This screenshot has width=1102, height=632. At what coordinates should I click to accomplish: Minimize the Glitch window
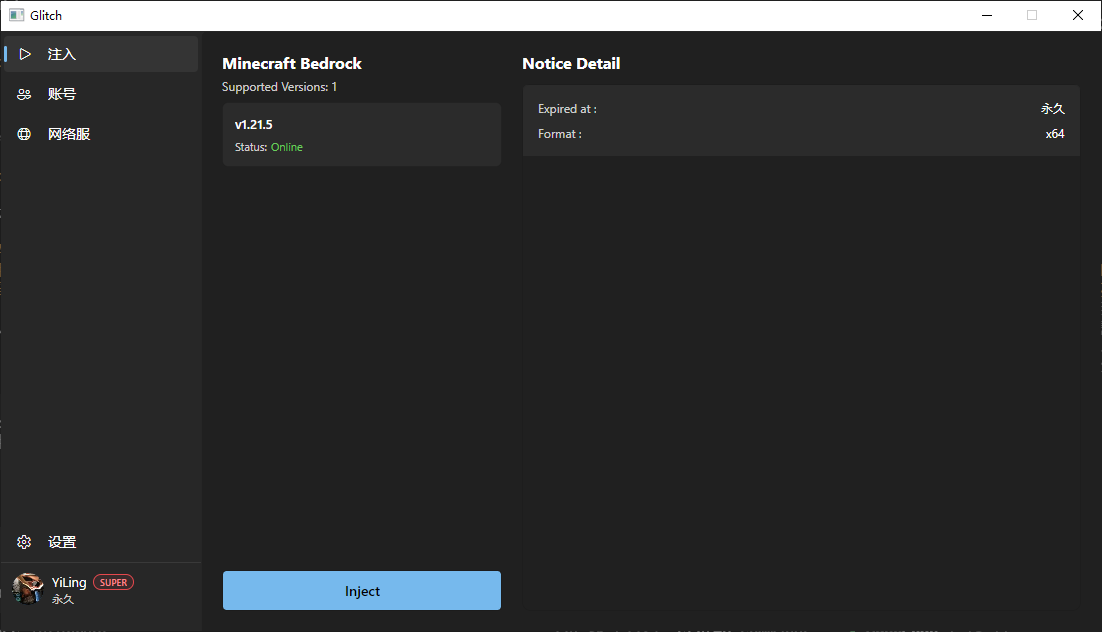click(987, 15)
